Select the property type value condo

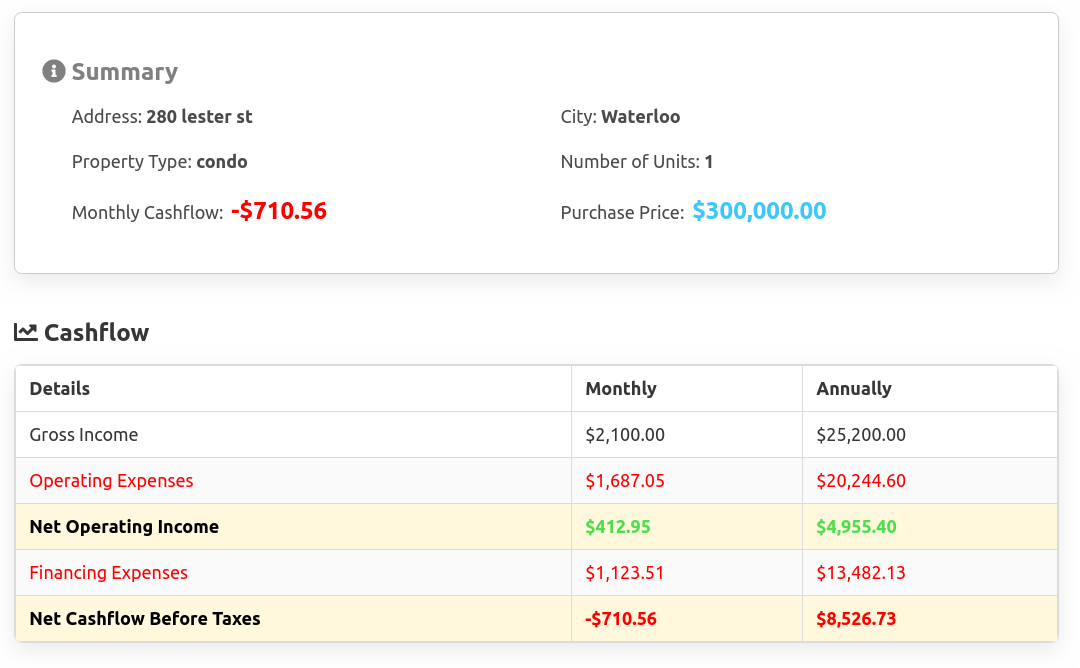click(x=221, y=162)
